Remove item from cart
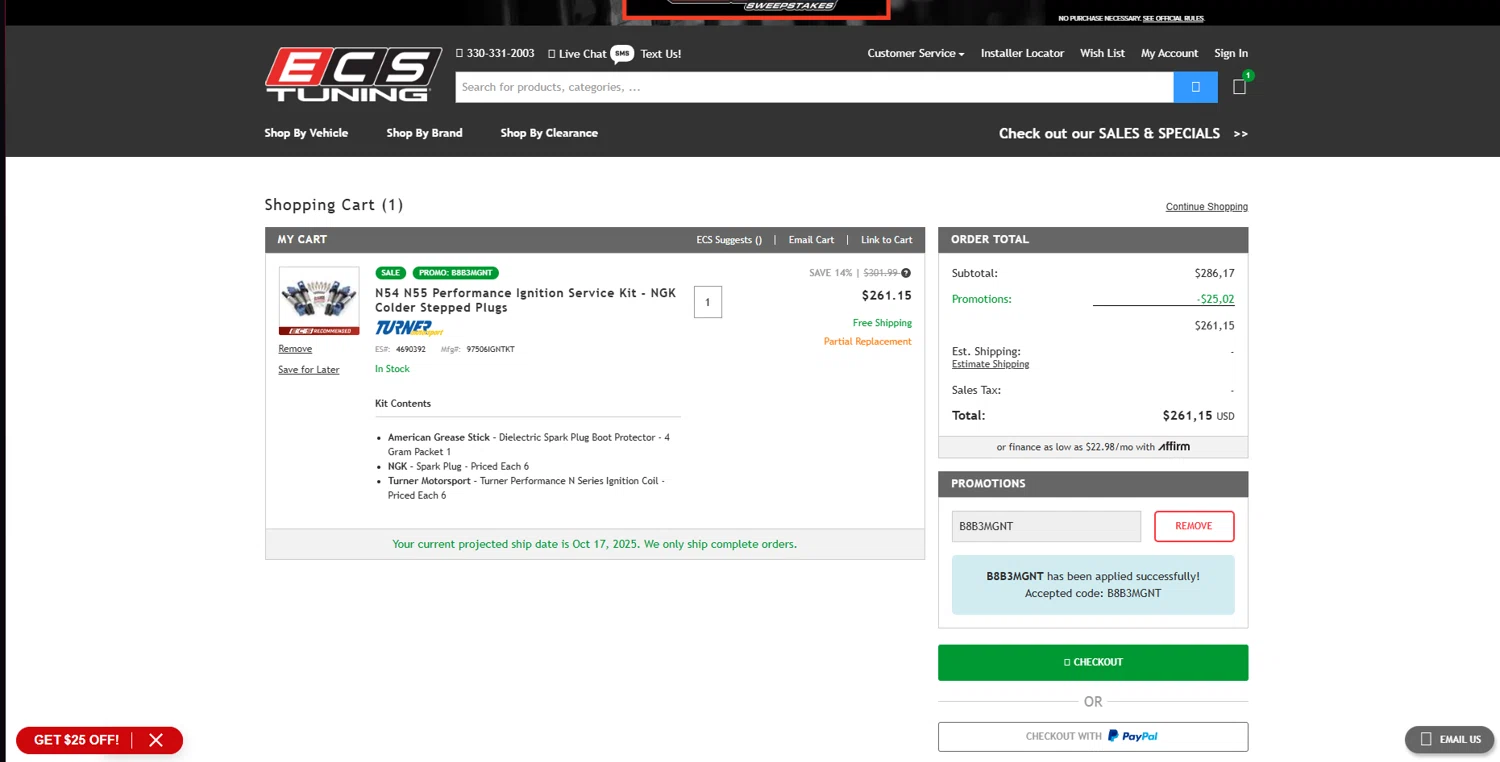 [295, 349]
